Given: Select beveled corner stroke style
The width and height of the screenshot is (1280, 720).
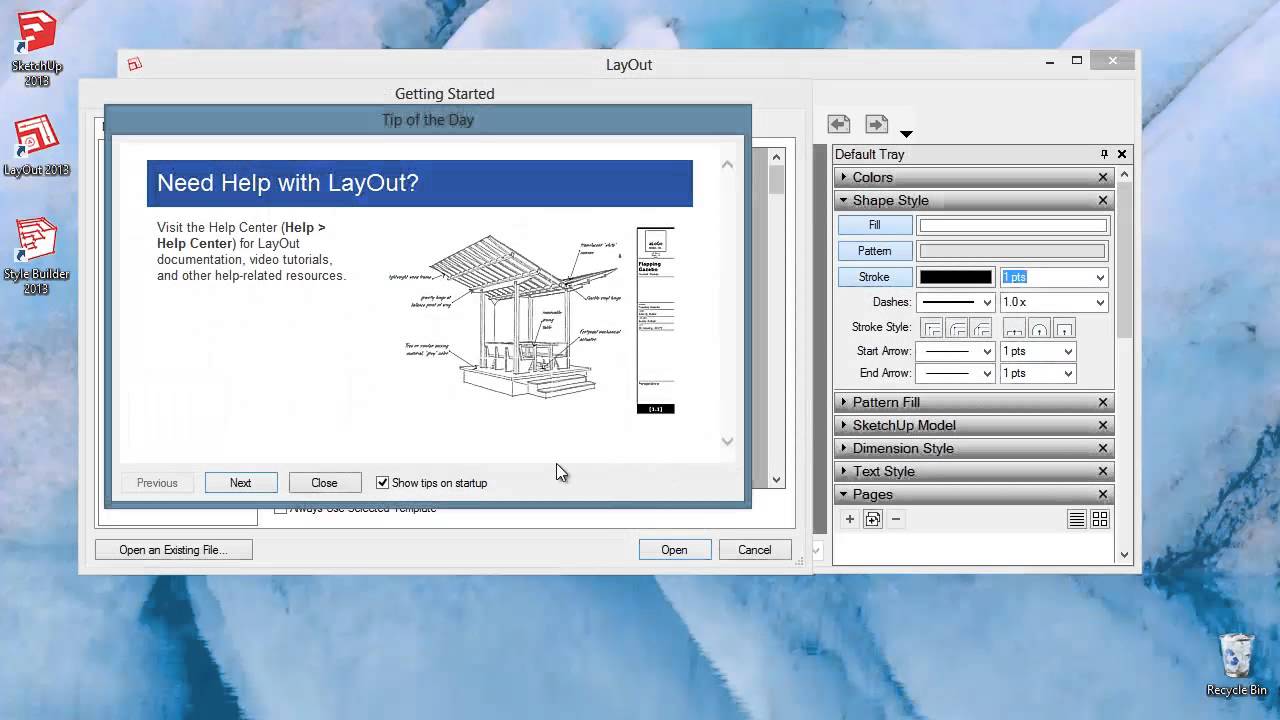Looking at the screenshot, I should [981, 328].
